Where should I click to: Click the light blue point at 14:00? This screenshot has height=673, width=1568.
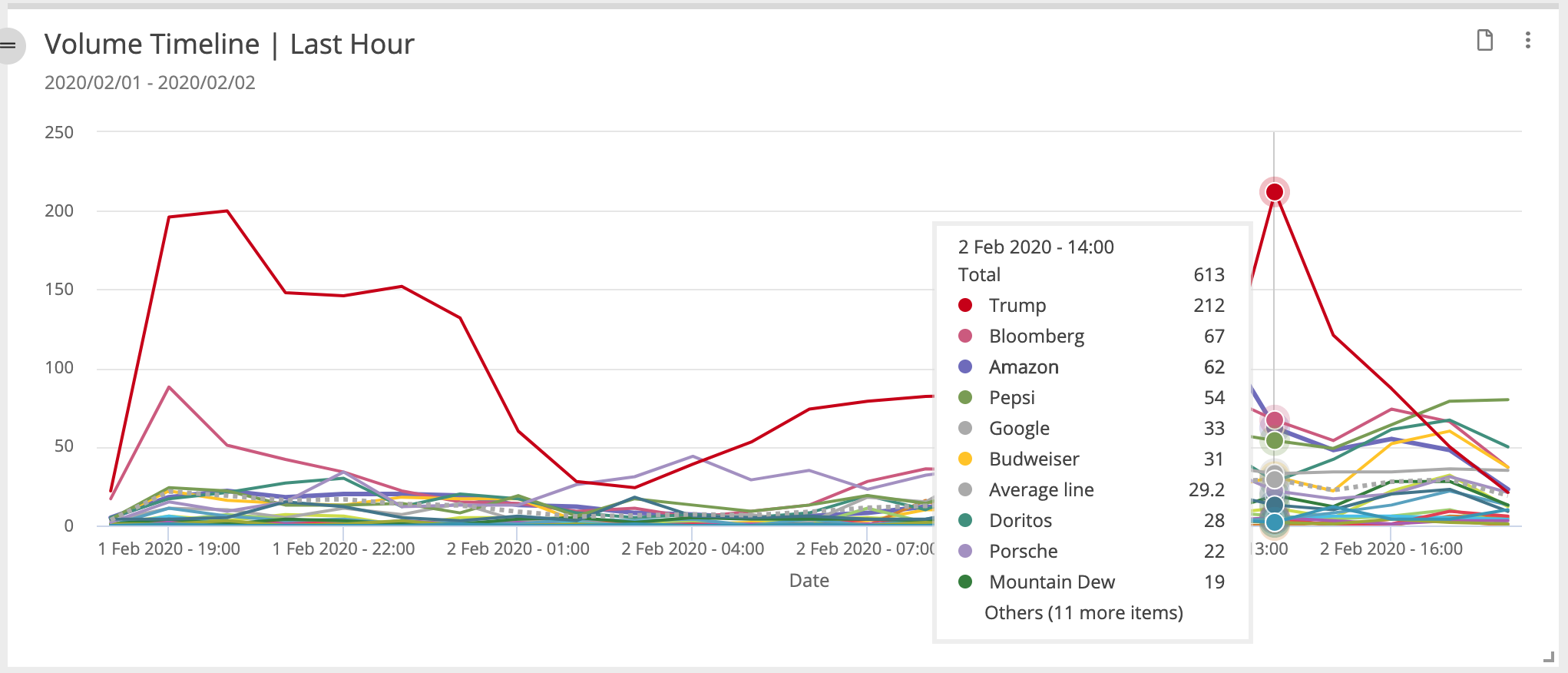click(1275, 522)
